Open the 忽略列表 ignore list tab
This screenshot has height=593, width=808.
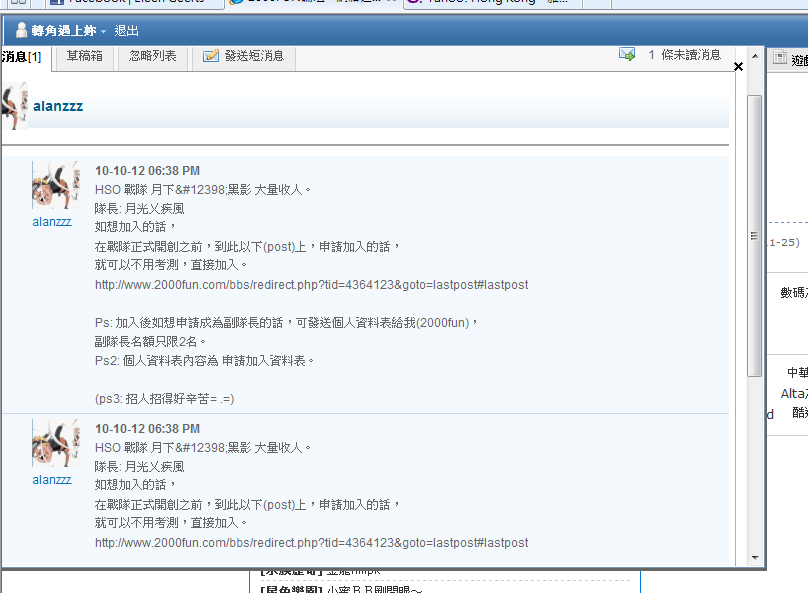[152, 56]
